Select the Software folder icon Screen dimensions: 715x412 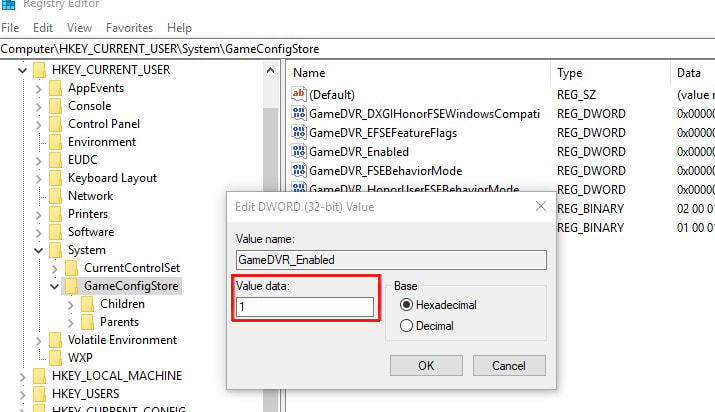[x=55, y=232]
